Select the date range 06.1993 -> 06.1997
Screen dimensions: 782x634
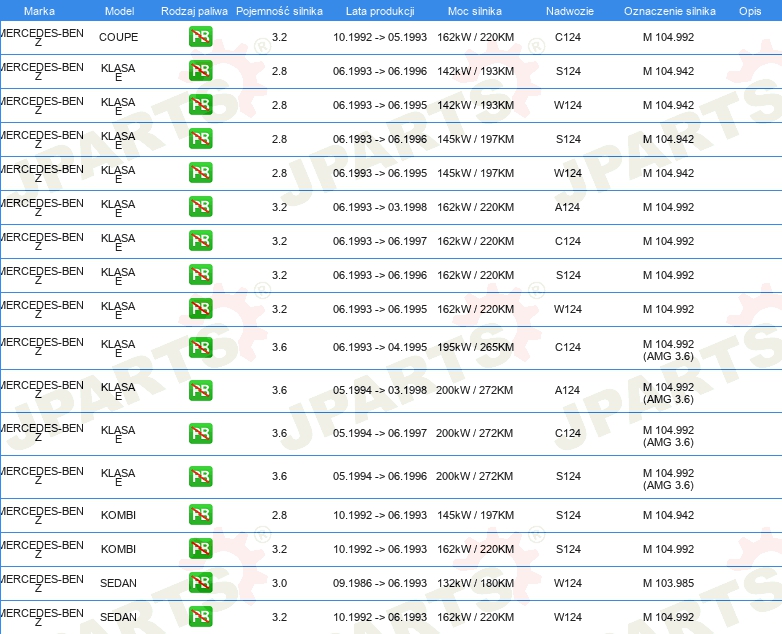point(380,240)
